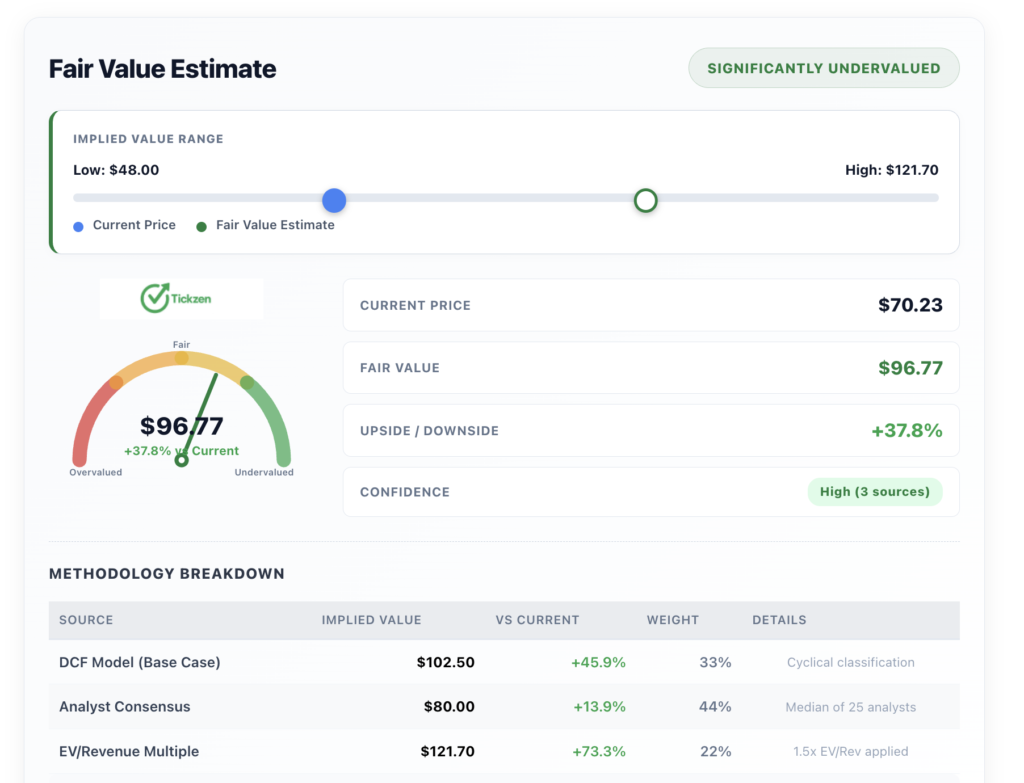The image size is (1024, 783).
Task: Click the Implied Value Range label
Action: pos(148,139)
